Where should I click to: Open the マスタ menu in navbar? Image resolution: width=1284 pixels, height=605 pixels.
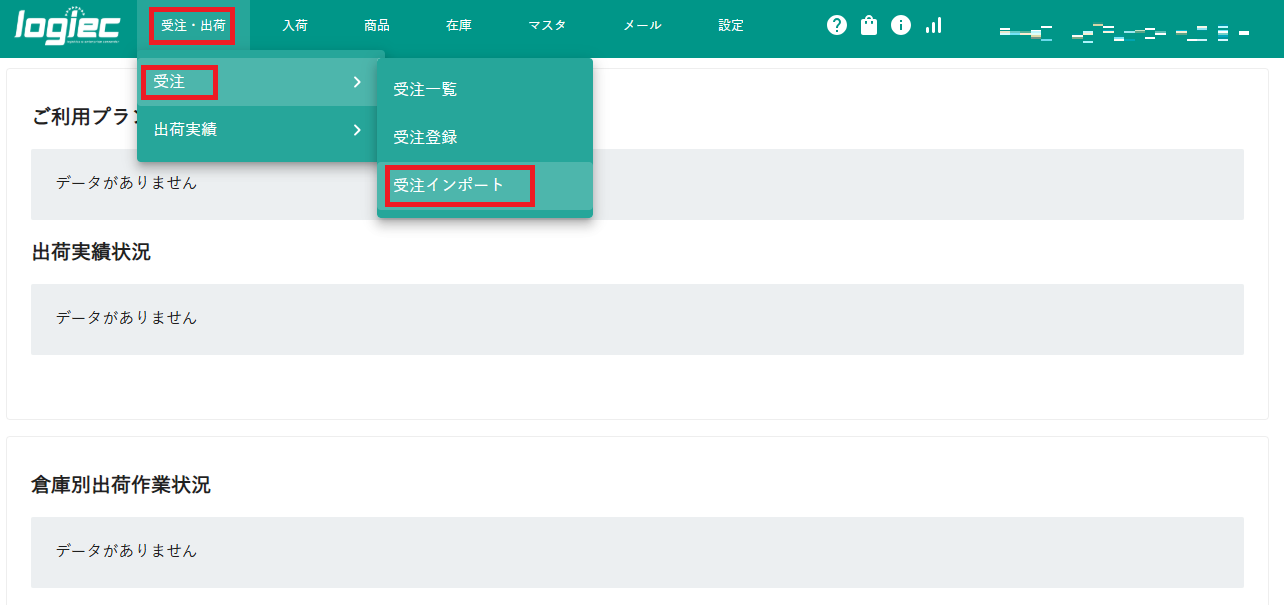point(547,25)
